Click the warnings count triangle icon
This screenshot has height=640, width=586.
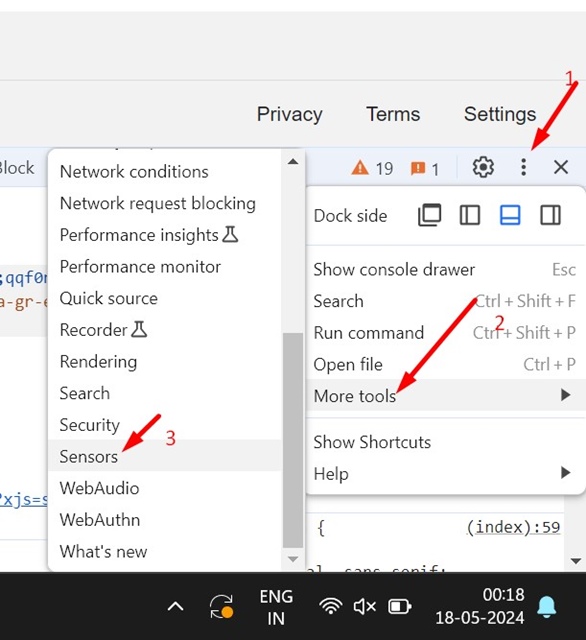[x=360, y=168]
